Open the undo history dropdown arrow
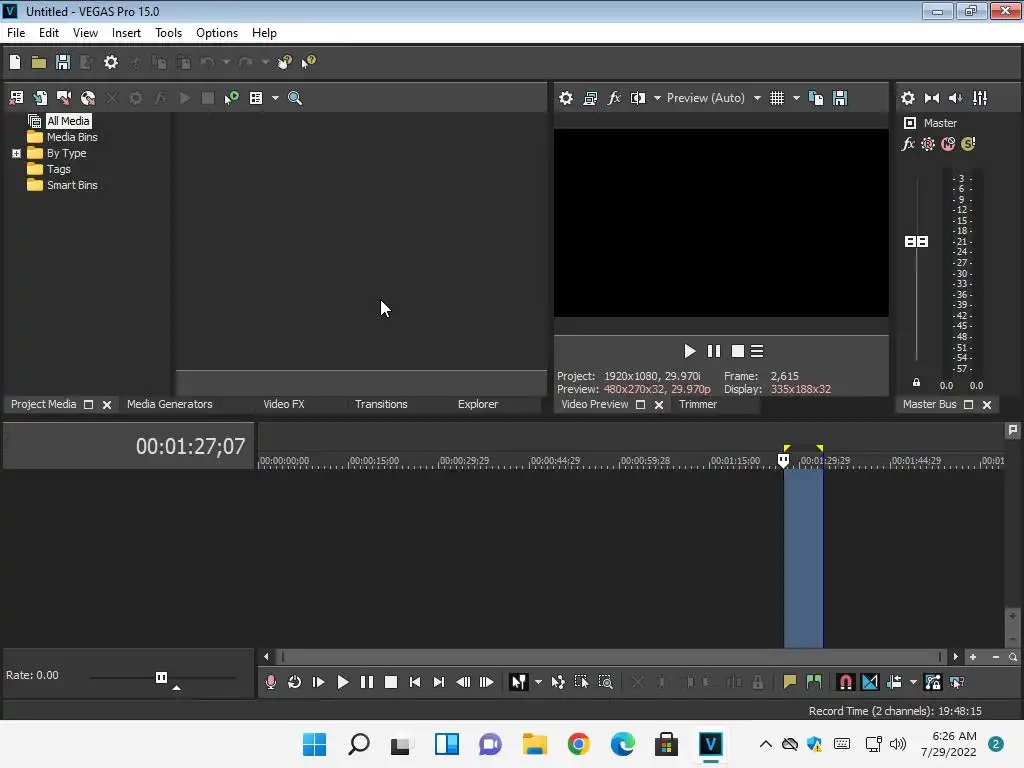 (x=226, y=62)
